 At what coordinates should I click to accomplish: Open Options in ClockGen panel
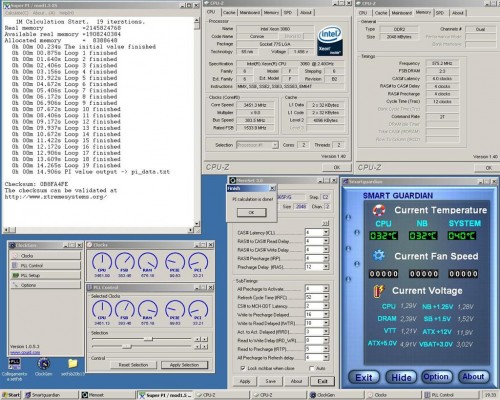[46, 285]
